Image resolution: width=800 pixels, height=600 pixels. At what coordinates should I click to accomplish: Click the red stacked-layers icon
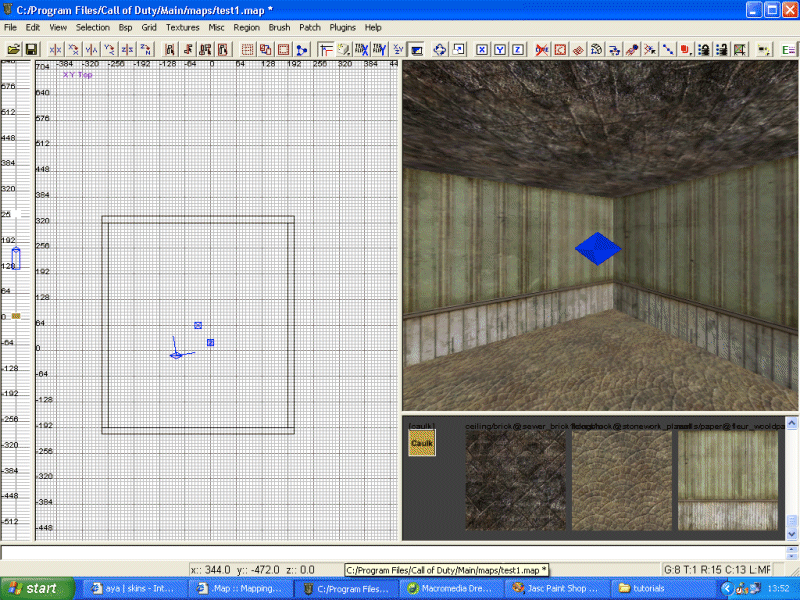point(685,49)
